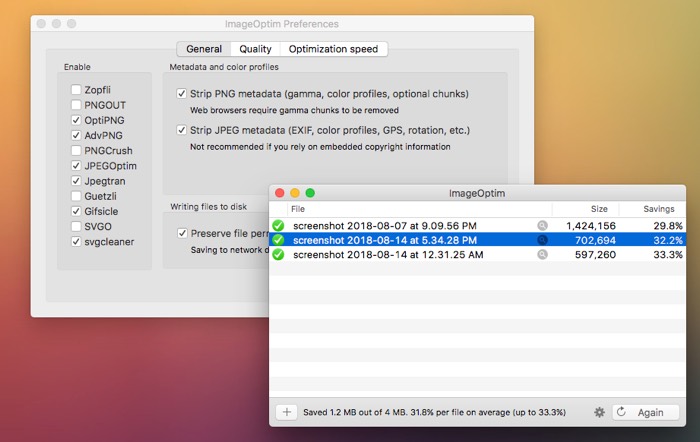
Task: Click the size value 1,424,156
Action: tap(591, 226)
